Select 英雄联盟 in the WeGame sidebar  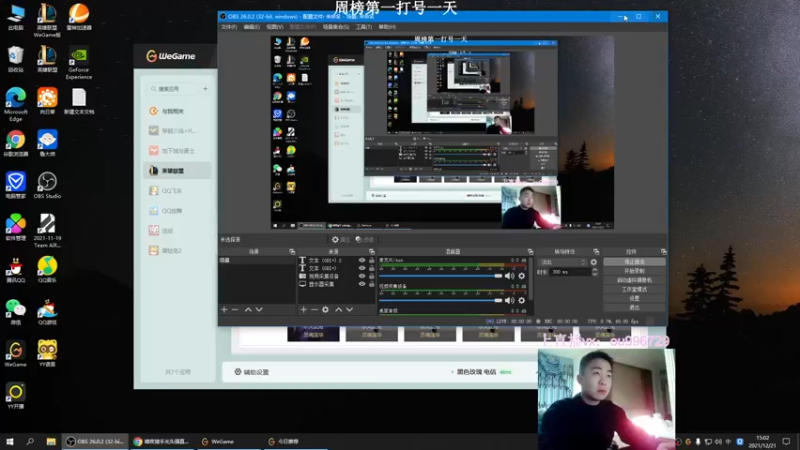(178, 171)
